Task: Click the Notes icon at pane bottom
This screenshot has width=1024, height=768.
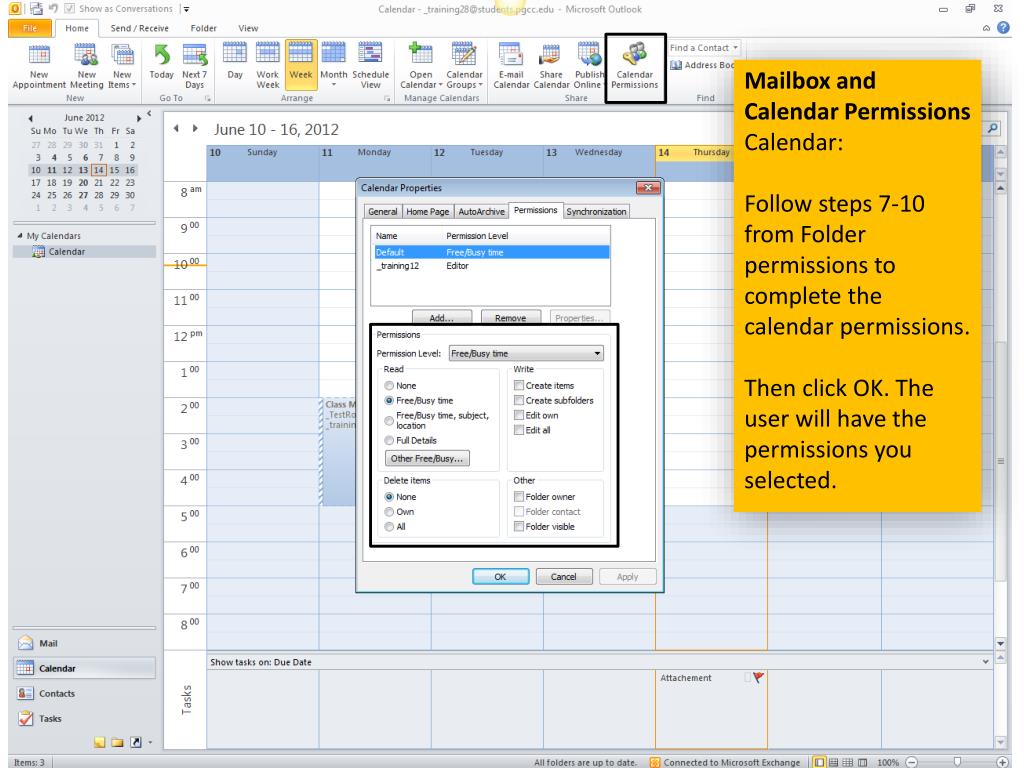Action: coord(99,742)
